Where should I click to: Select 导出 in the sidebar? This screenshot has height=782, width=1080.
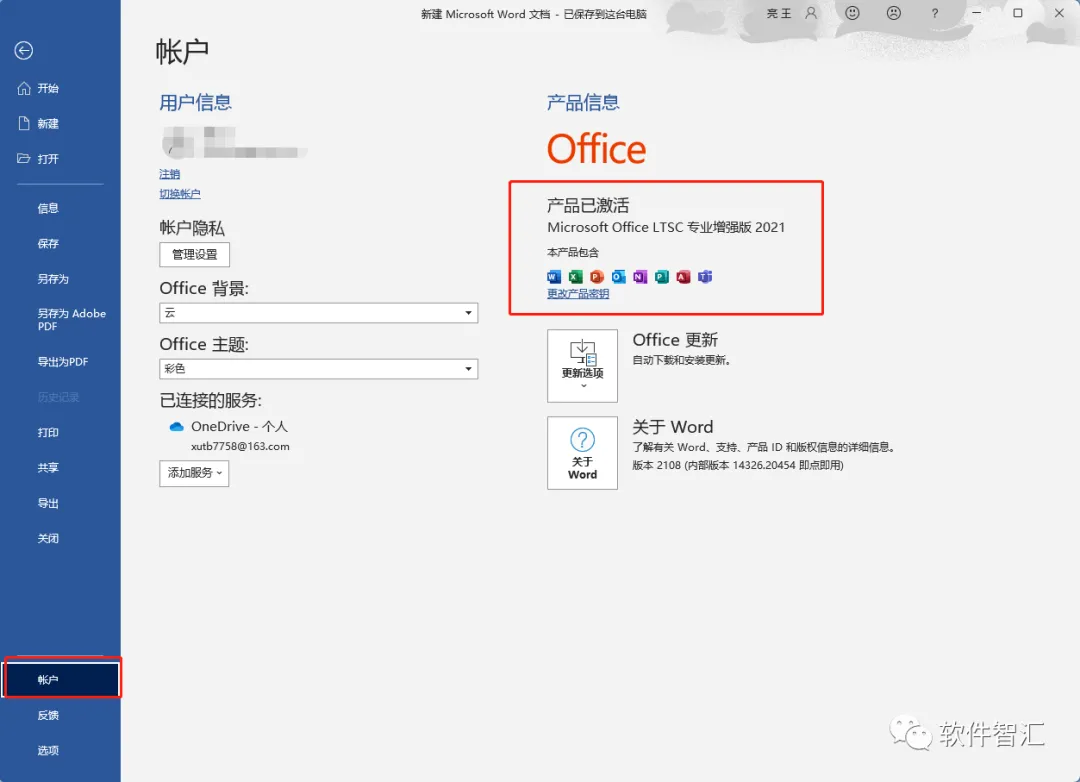click(x=48, y=503)
